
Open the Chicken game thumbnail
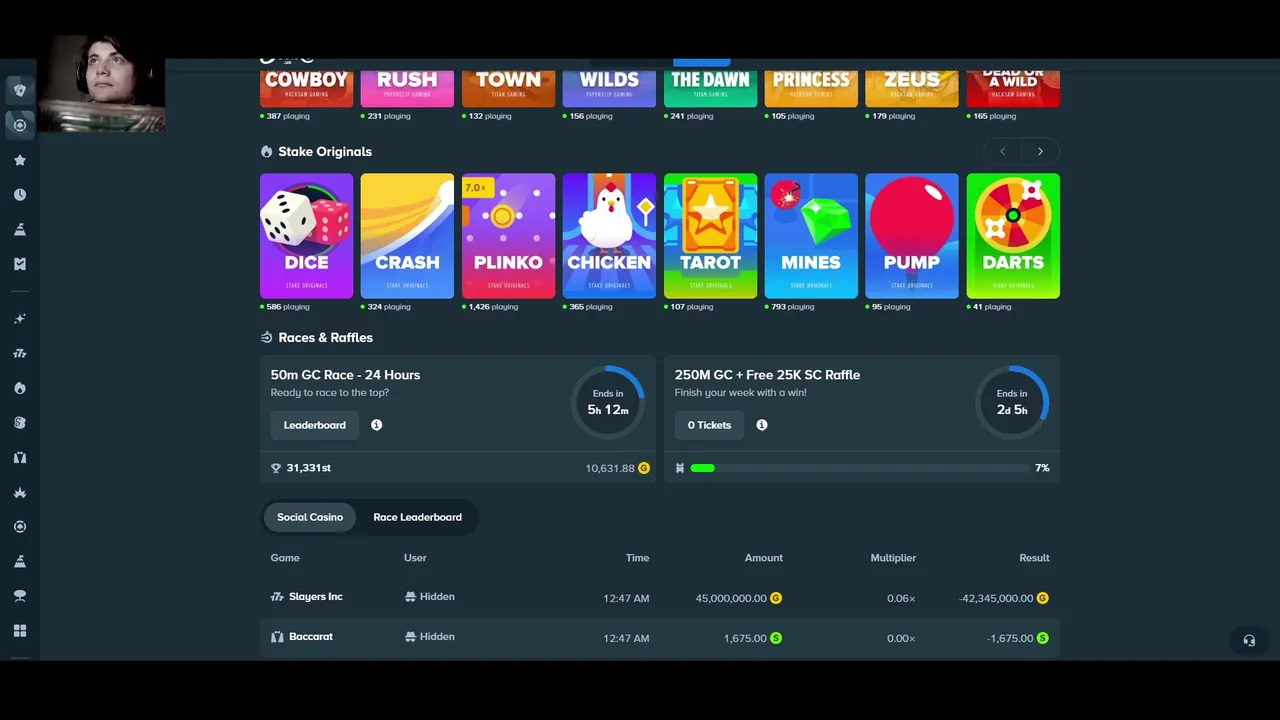609,236
